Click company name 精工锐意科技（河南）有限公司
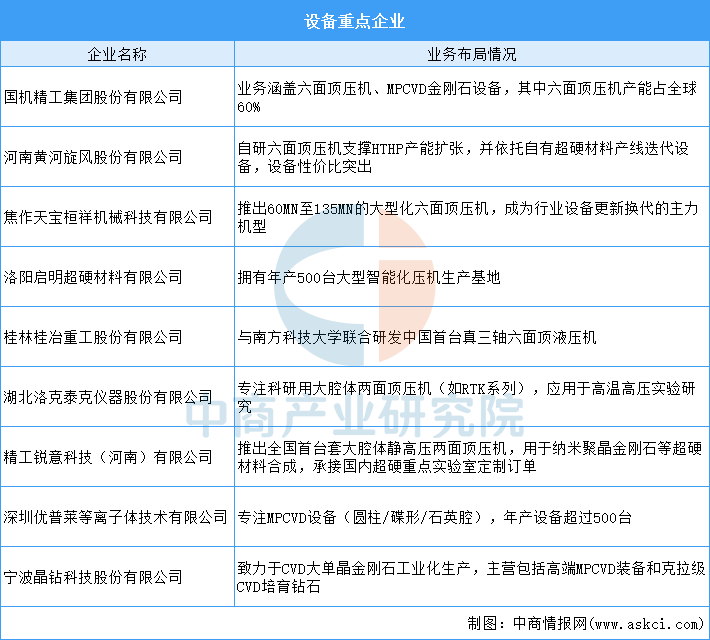The image size is (710, 640). 108,457
